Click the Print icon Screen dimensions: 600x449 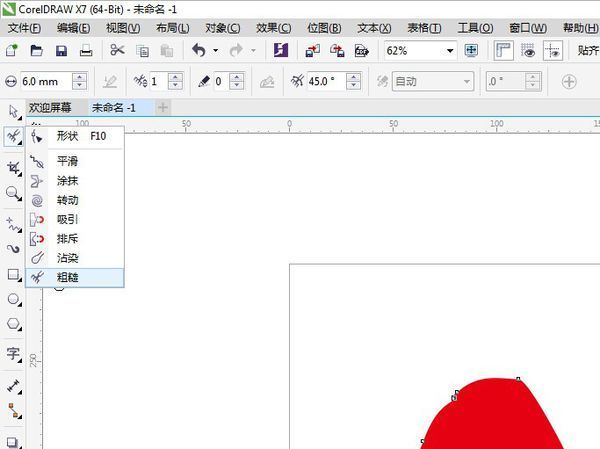87,50
